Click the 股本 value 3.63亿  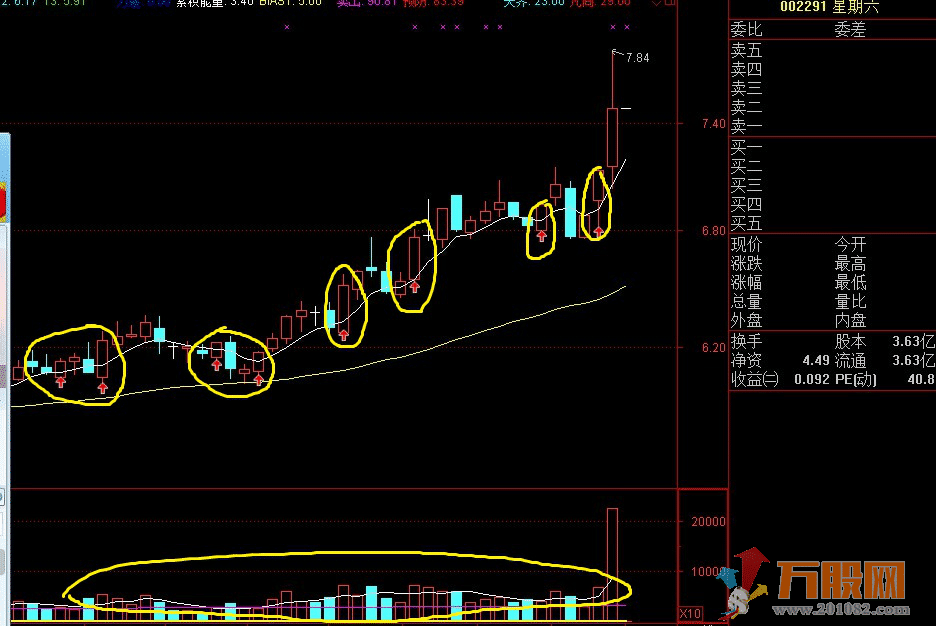coord(913,341)
